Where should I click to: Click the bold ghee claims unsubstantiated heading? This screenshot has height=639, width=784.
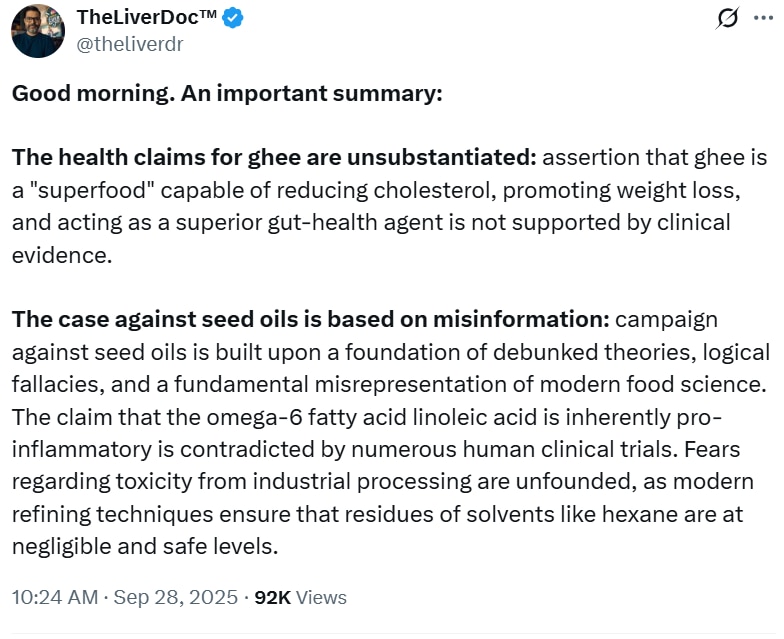pos(274,158)
